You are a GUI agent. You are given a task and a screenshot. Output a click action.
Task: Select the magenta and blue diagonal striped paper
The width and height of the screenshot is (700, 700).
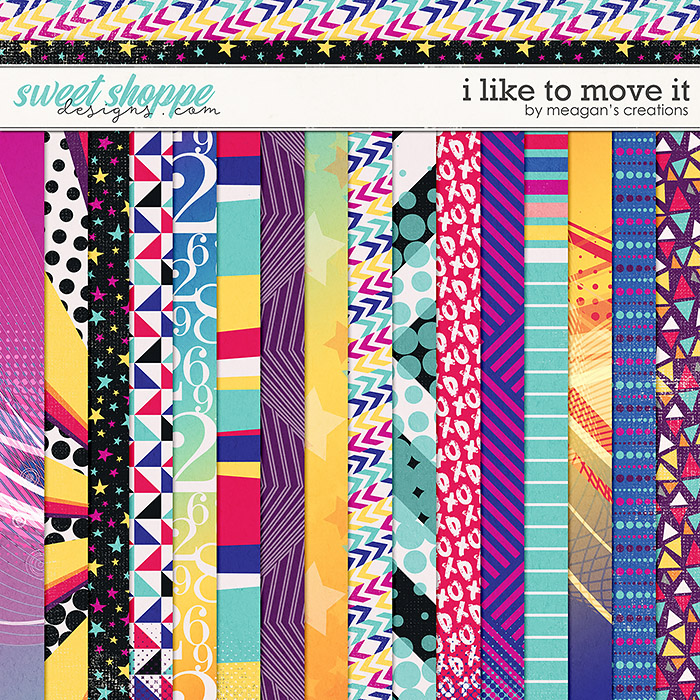(x=503, y=415)
